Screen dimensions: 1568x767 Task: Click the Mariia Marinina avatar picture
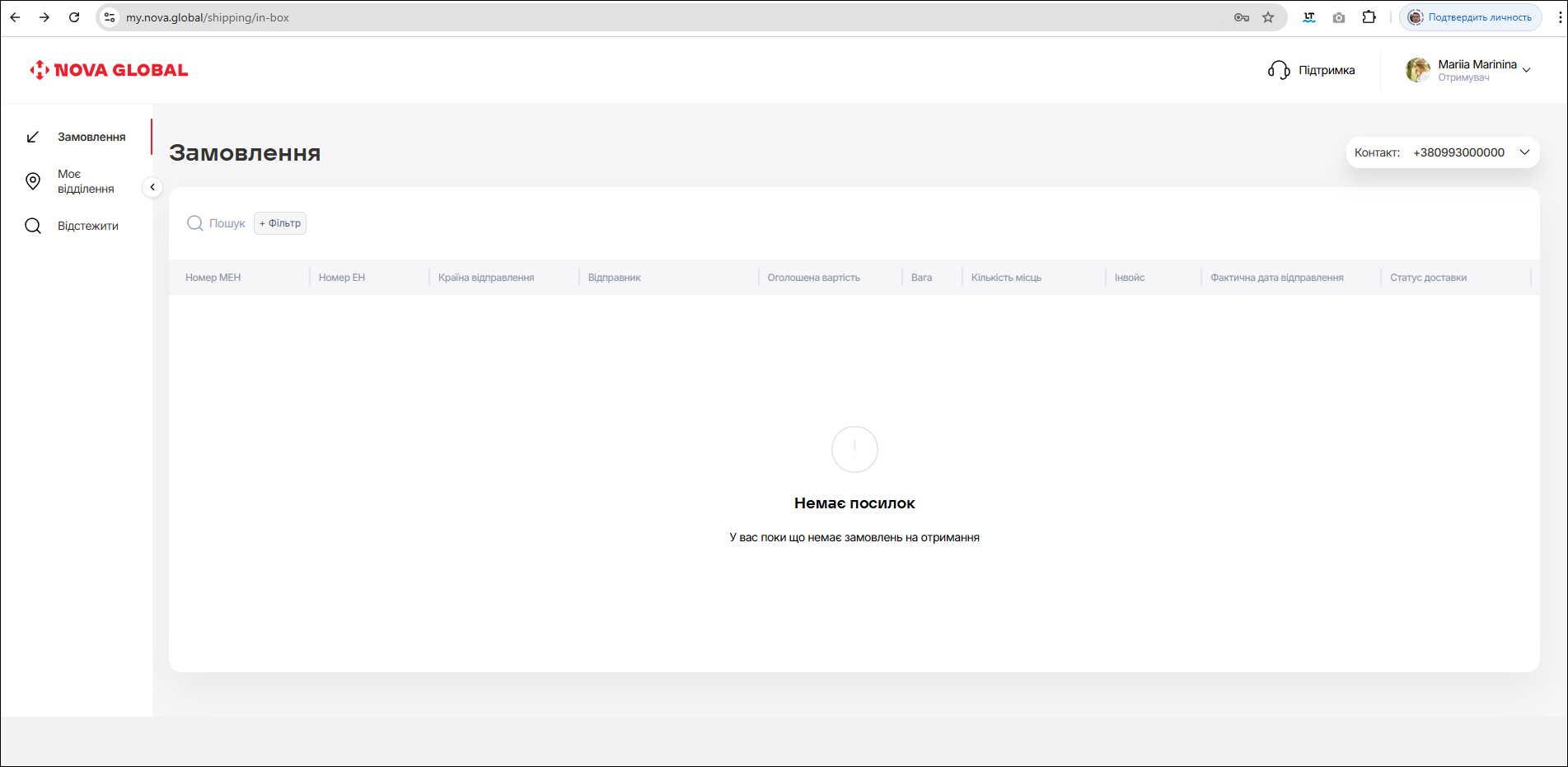pyautogui.click(x=1418, y=70)
